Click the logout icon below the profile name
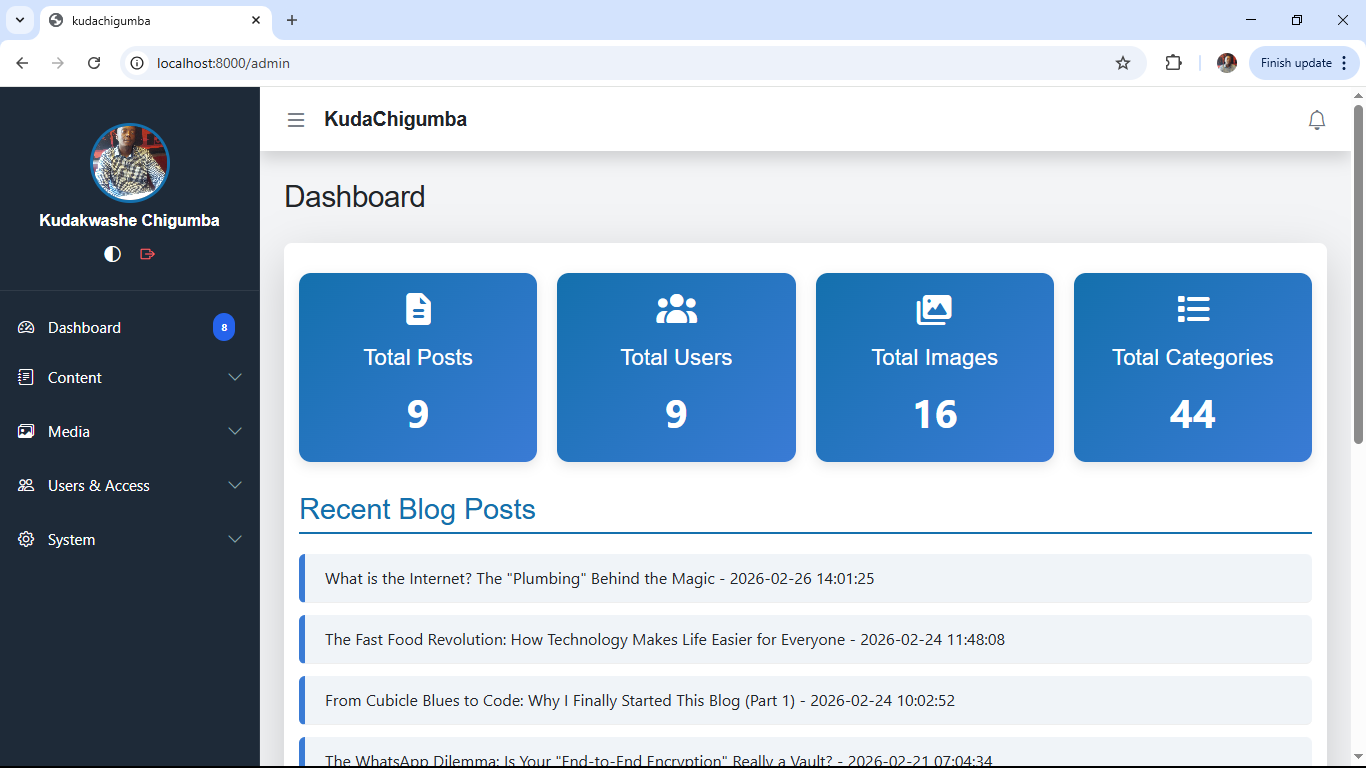 click(147, 254)
